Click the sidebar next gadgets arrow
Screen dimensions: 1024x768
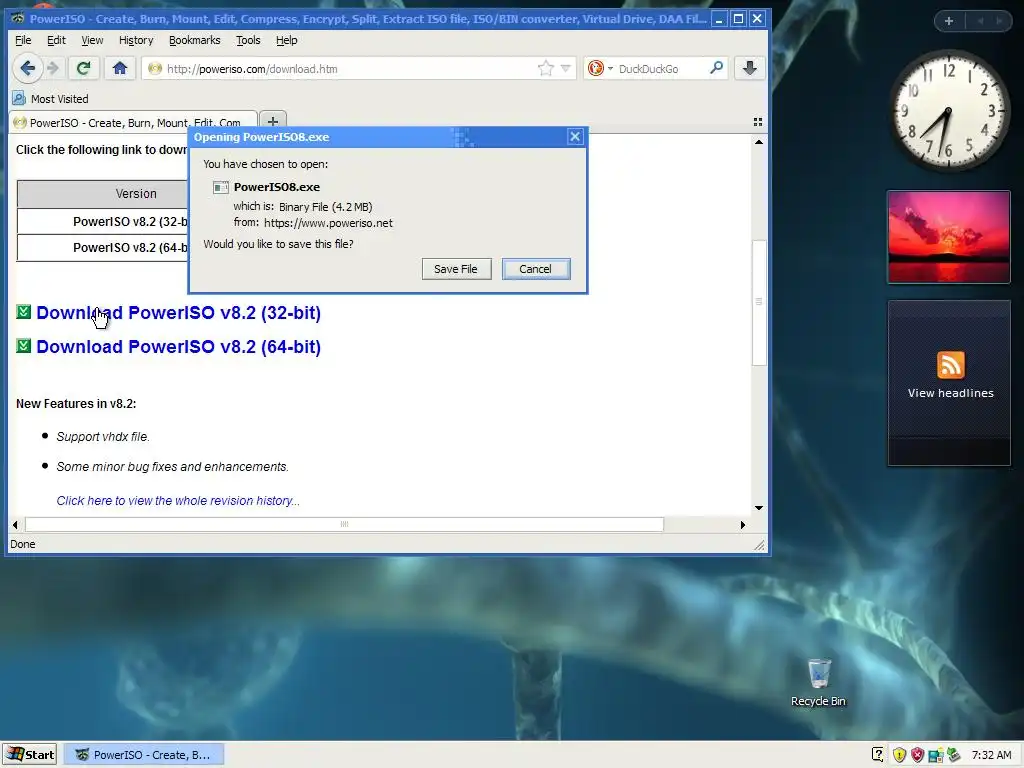(999, 21)
